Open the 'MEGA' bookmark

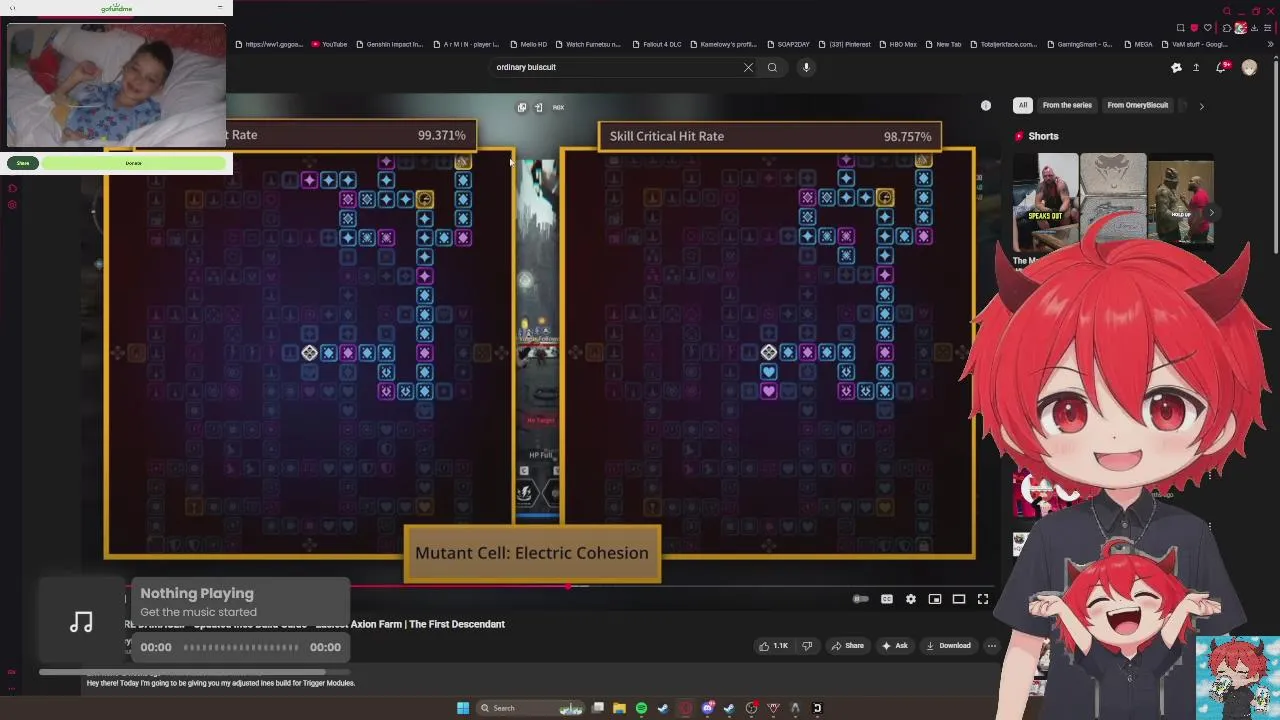pyautogui.click(x=1138, y=44)
